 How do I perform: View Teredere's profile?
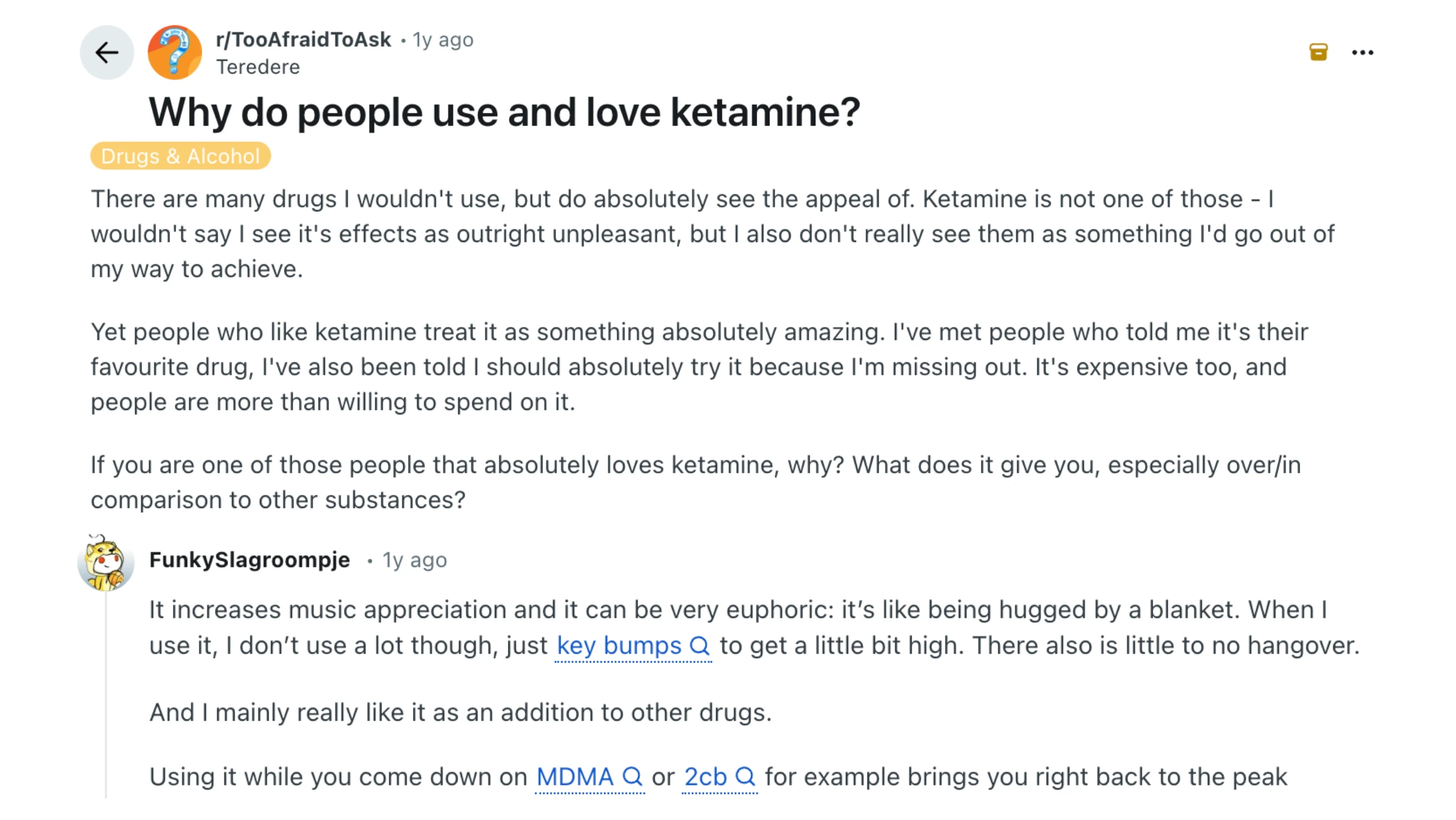coord(259,66)
